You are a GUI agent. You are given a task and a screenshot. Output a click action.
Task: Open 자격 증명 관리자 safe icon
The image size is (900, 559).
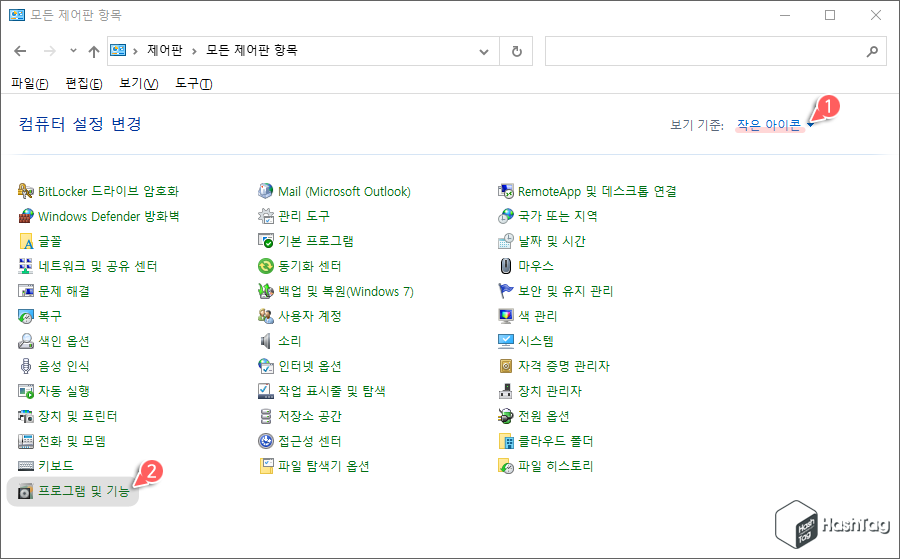[505, 366]
